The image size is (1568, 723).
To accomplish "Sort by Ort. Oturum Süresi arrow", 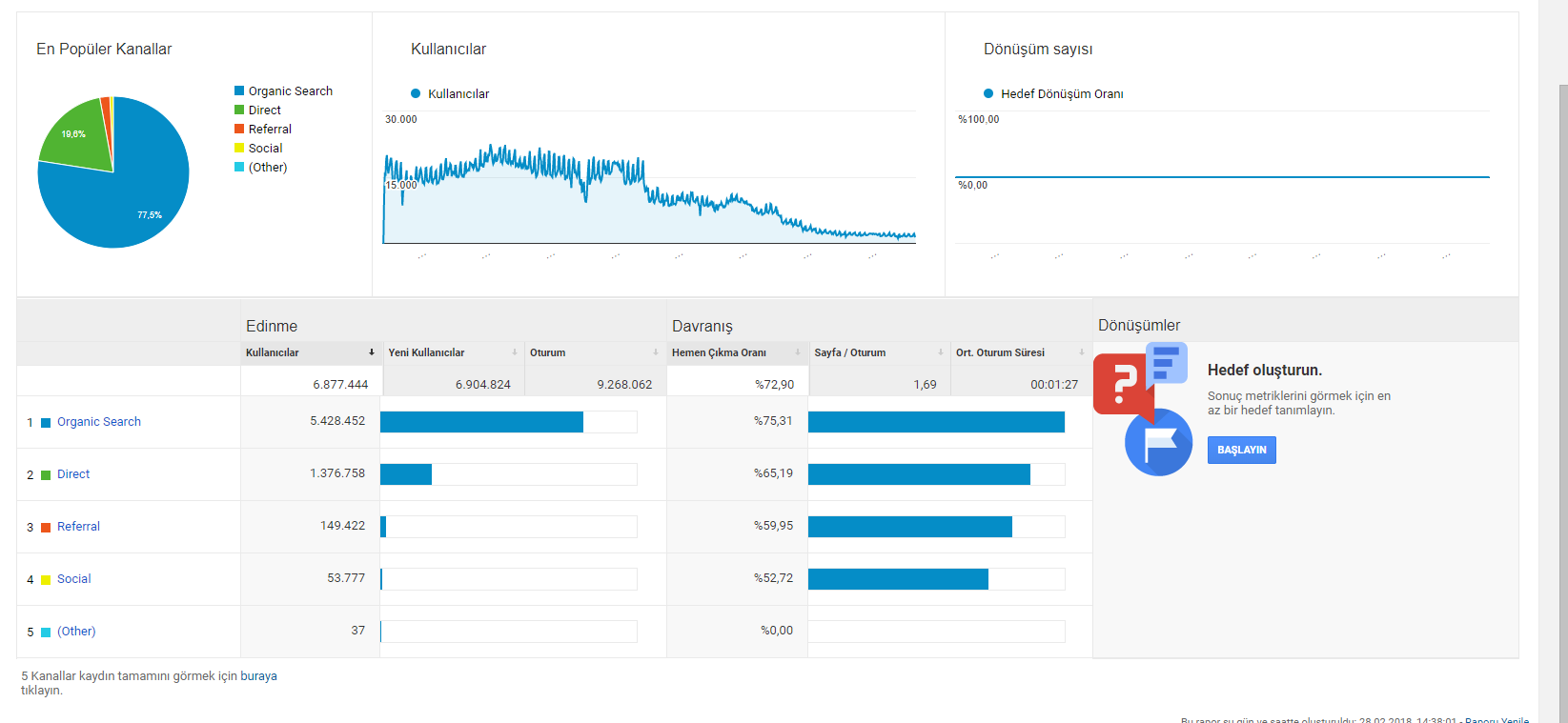I will coord(1082,352).
